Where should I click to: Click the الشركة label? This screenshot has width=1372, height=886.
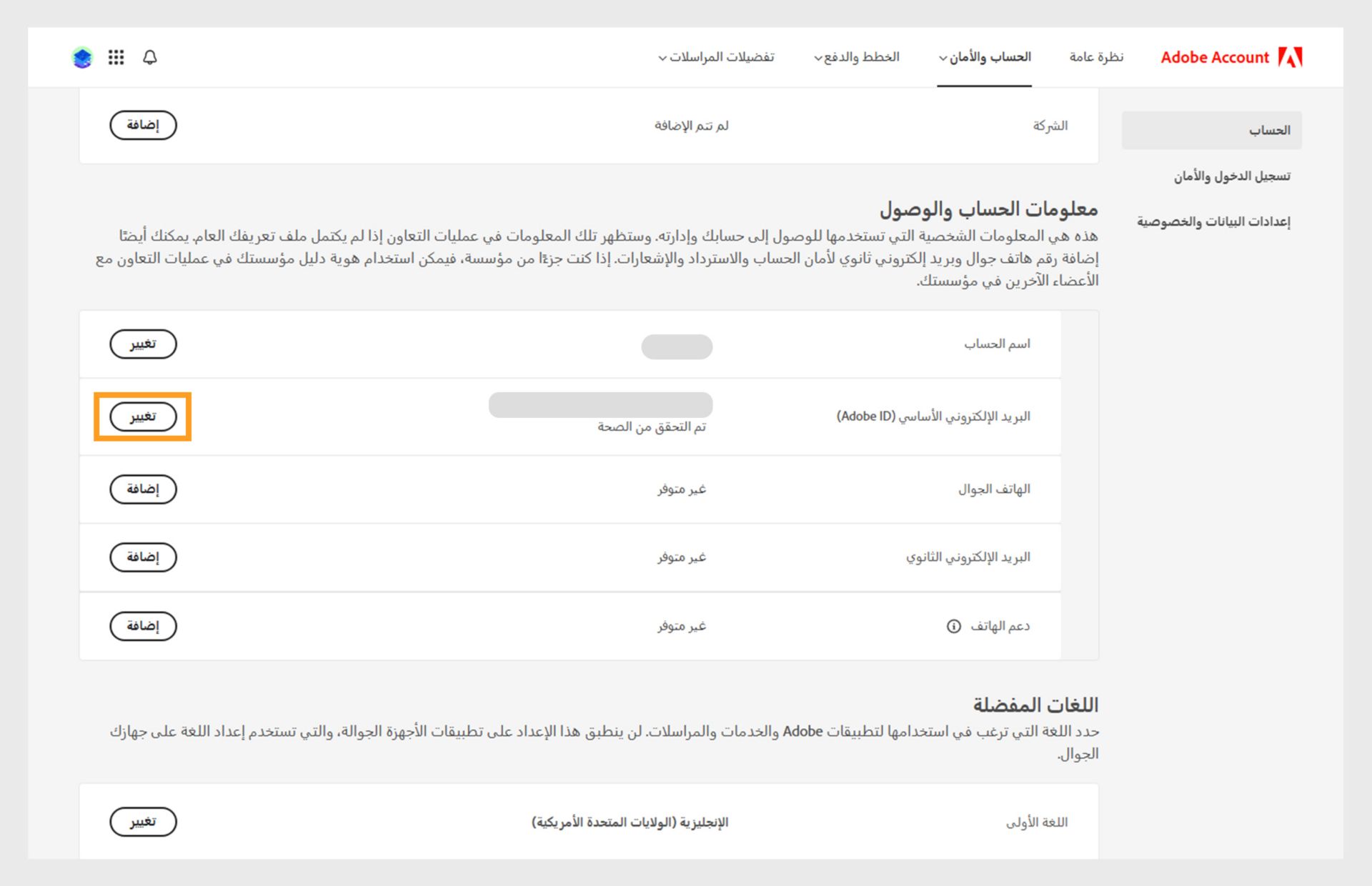coord(1050,126)
